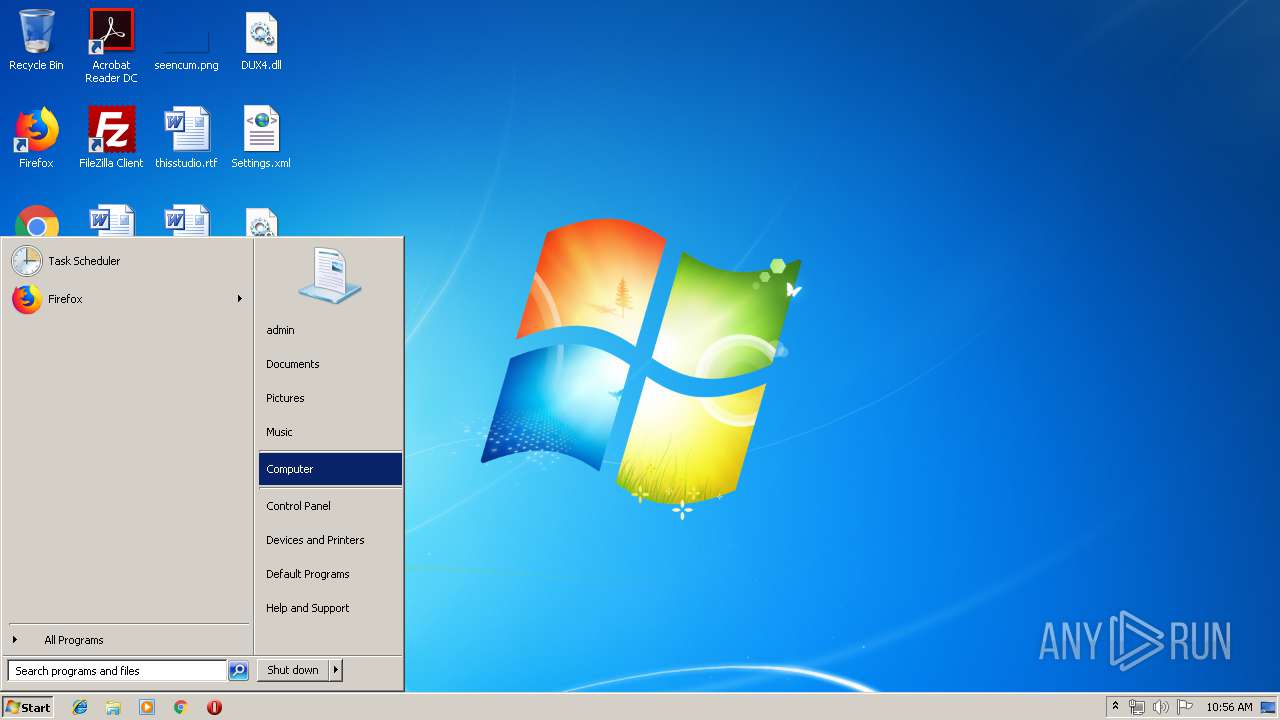Click Show desktop button in tray
The height and width of the screenshot is (720, 1280).
pyautogui.click(x=1268, y=707)
